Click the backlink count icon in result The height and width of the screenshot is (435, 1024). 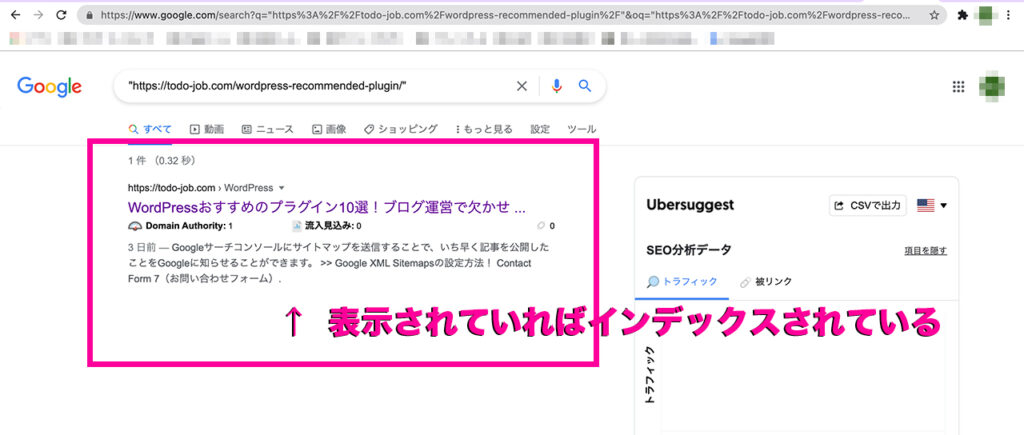[x=540, y=226]
